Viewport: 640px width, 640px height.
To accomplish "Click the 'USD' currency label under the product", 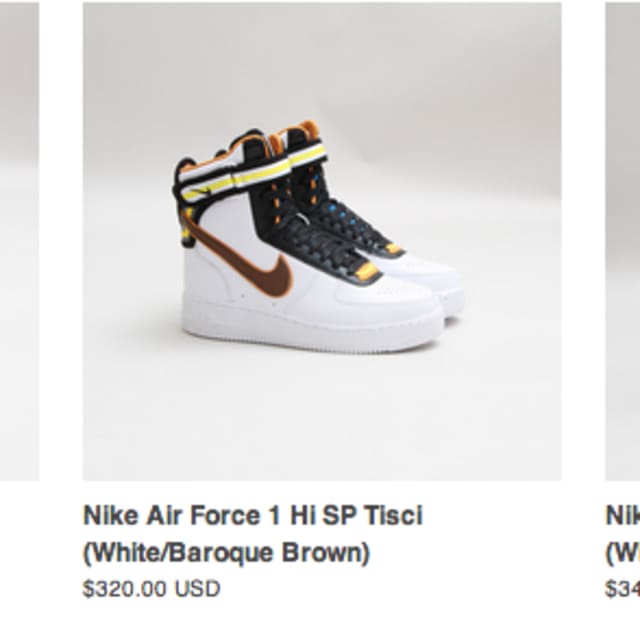I will 199,589.
